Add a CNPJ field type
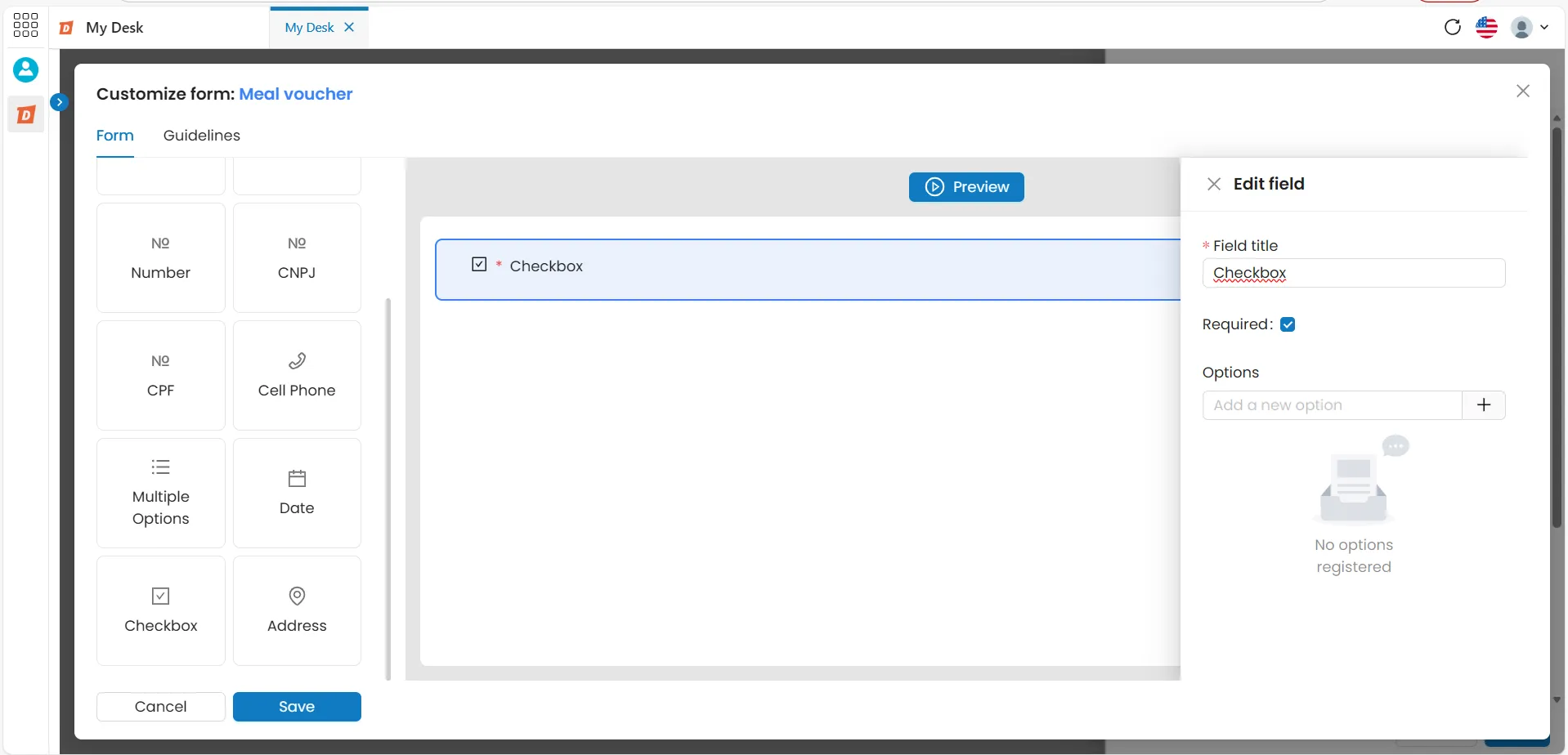The height and width of the screenshot is (755, 1568). [297, 257]
